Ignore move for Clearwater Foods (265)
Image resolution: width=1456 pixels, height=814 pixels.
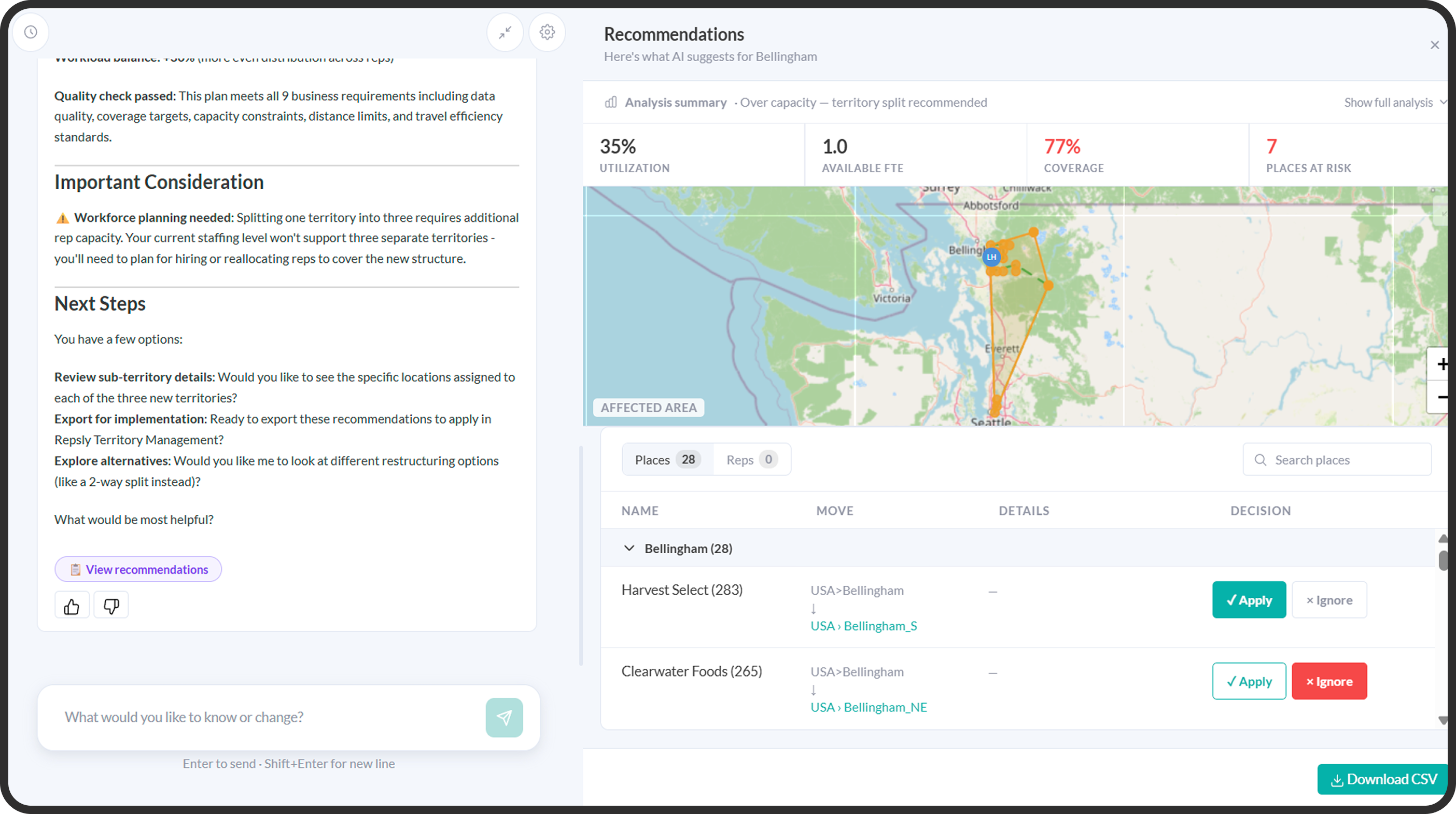(1329, 681)
